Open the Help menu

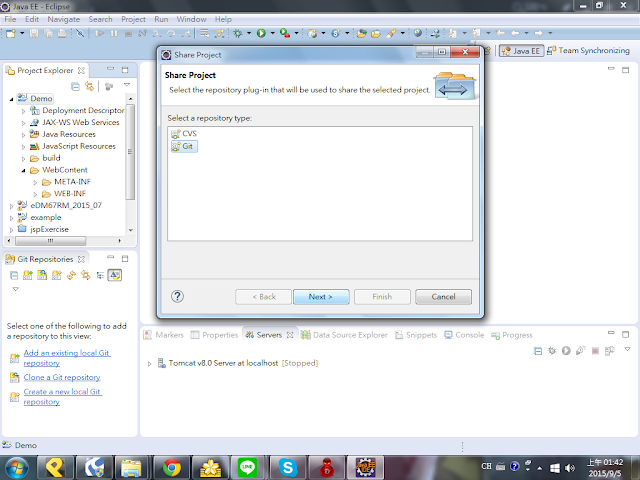pos(223,19)
